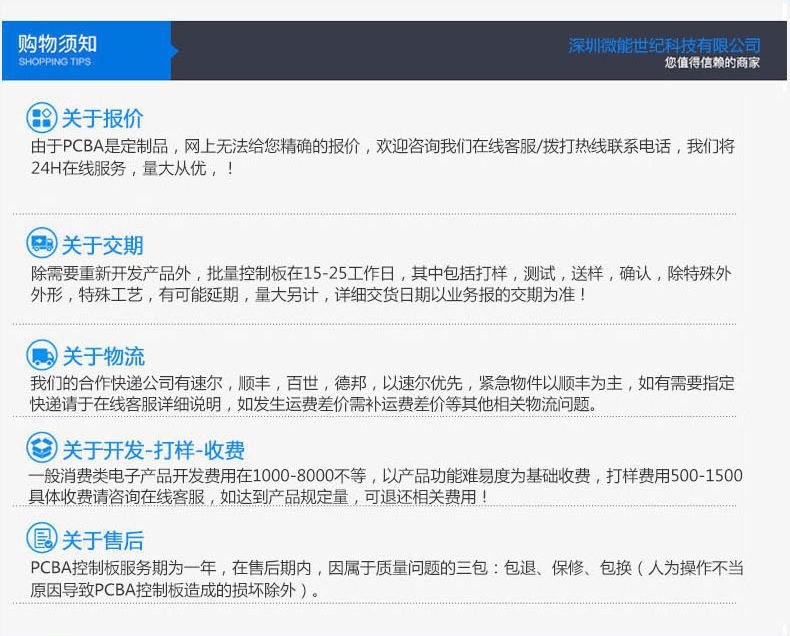Select the 关于报价 heading
The height and width of the screenshot is (636, 790).
pyautogui.click(x=102, y=119)
